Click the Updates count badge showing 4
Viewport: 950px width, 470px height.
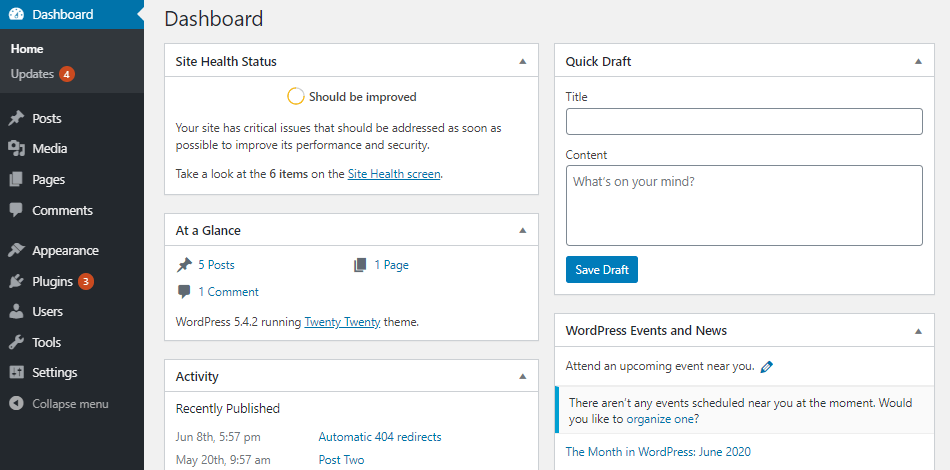67,74
